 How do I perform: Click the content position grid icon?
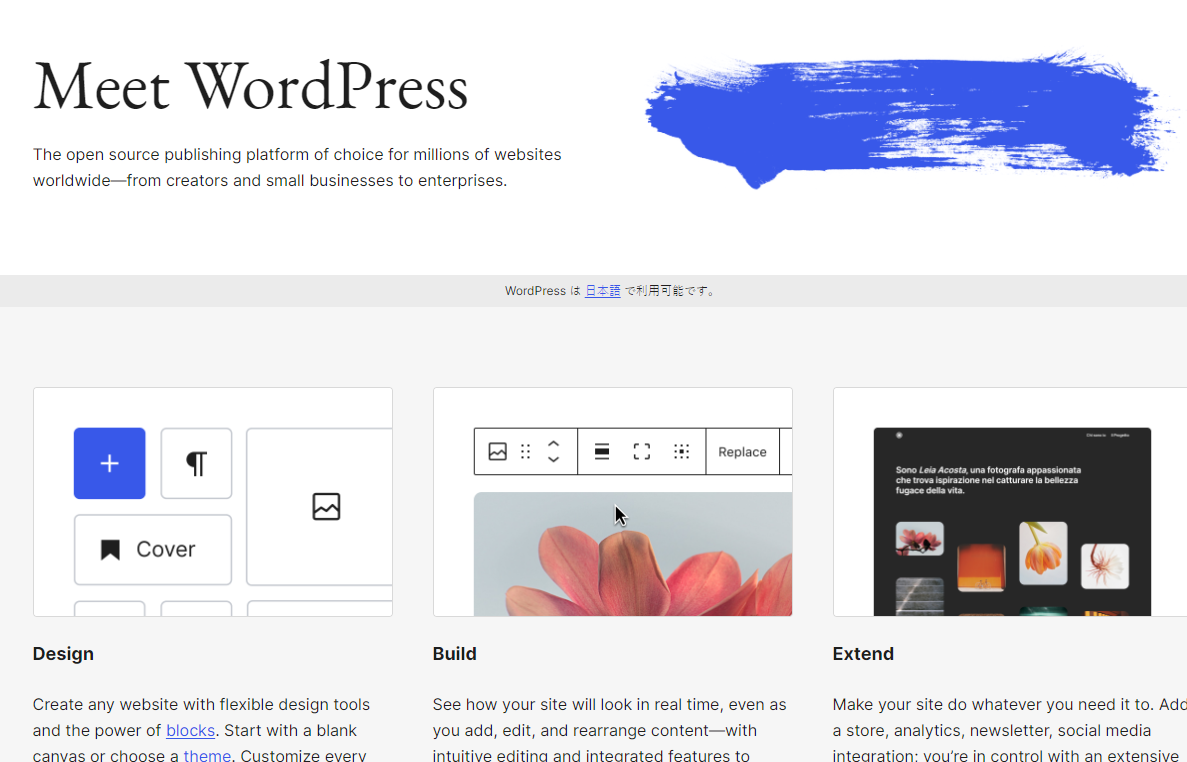point(681,452)
